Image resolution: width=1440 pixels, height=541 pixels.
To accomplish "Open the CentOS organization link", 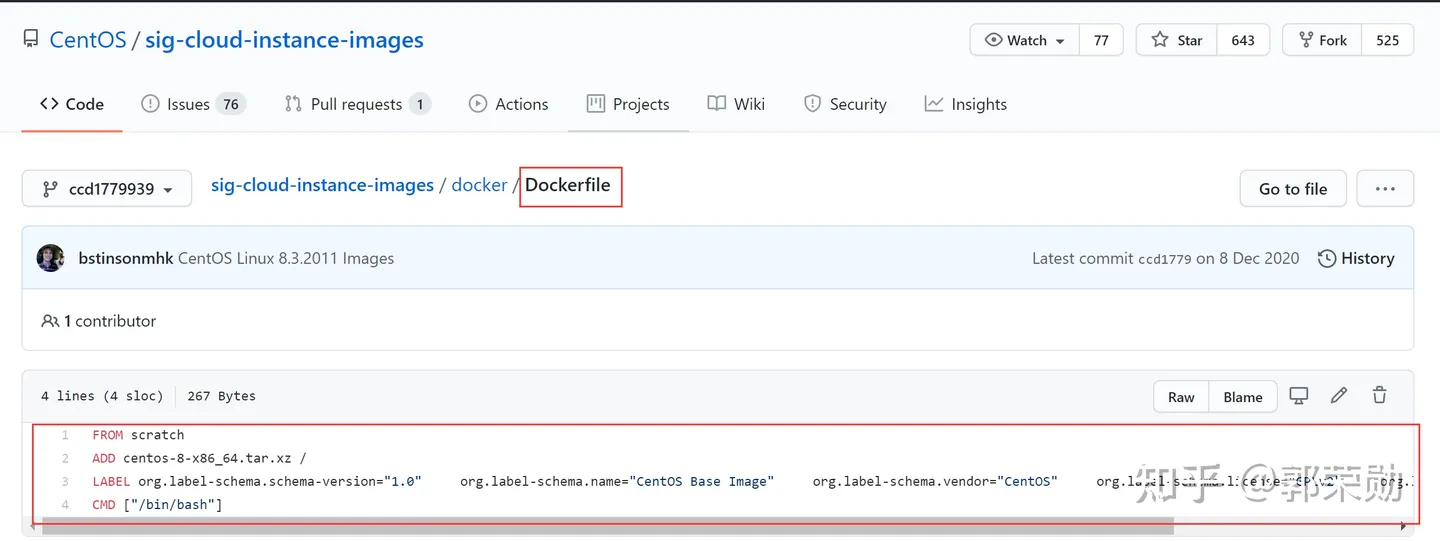I will point(88,40).
